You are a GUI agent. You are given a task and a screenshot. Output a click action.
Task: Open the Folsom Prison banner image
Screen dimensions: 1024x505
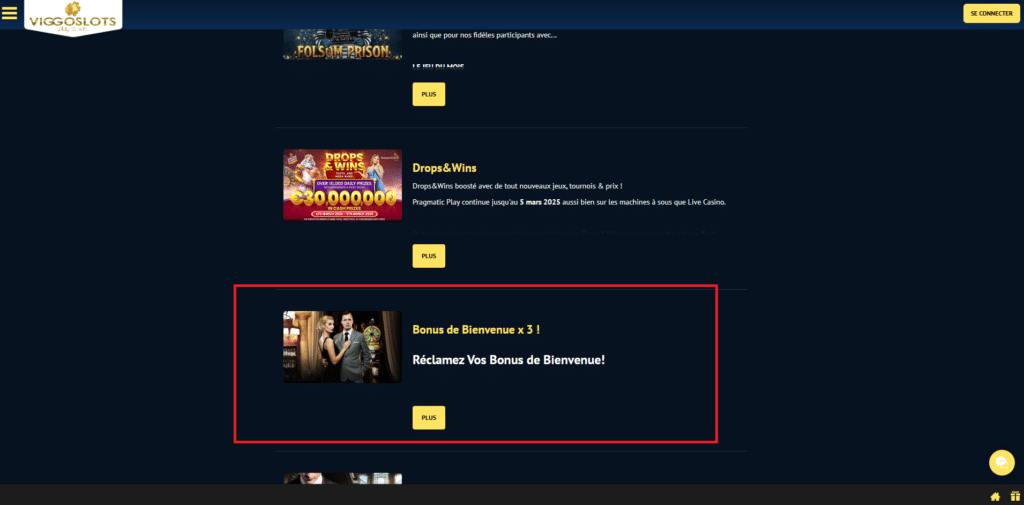(x=342, y=44)
